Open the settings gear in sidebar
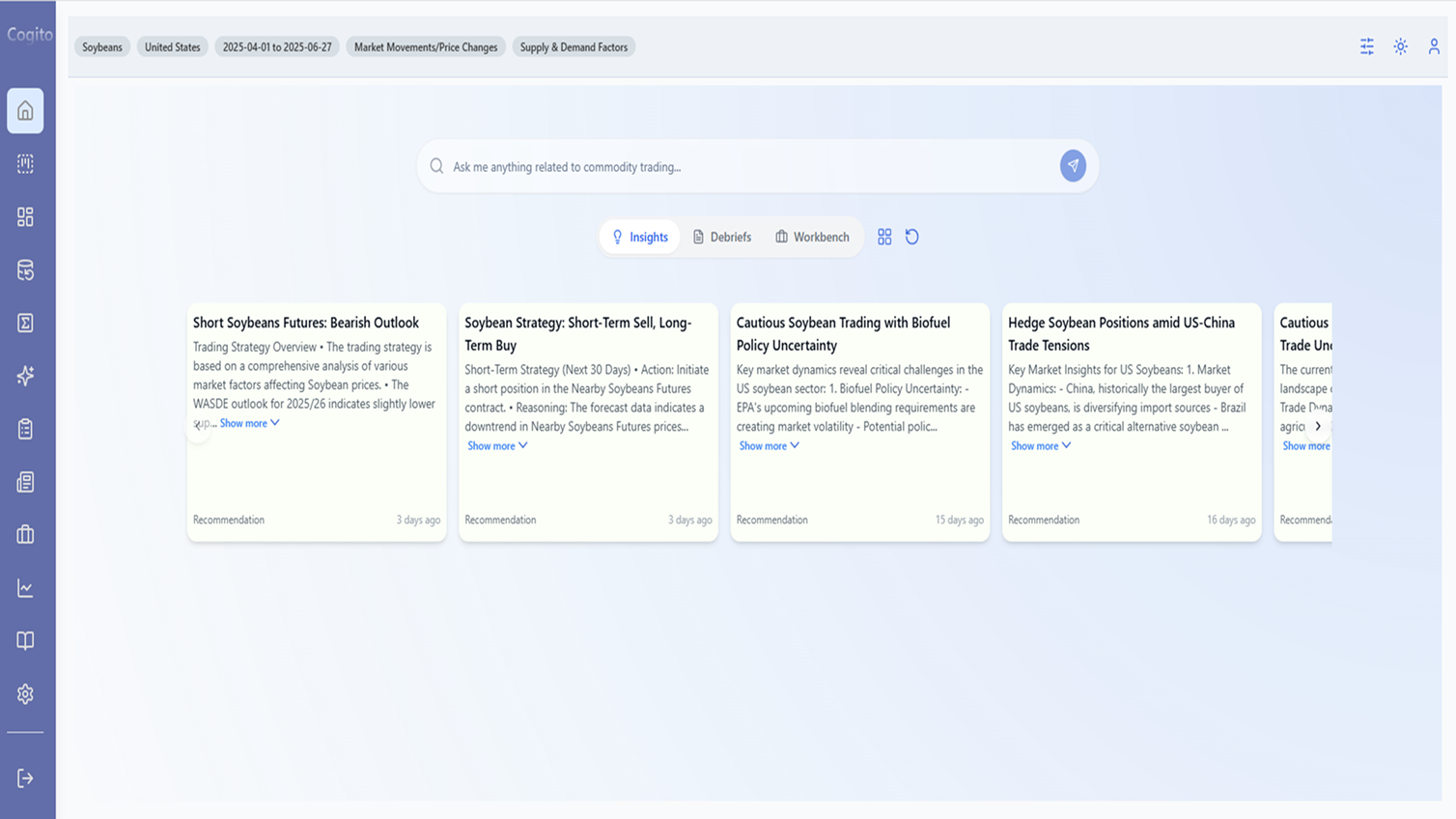Viewport: 1456px width, 819px height. (x=25, y=694)
